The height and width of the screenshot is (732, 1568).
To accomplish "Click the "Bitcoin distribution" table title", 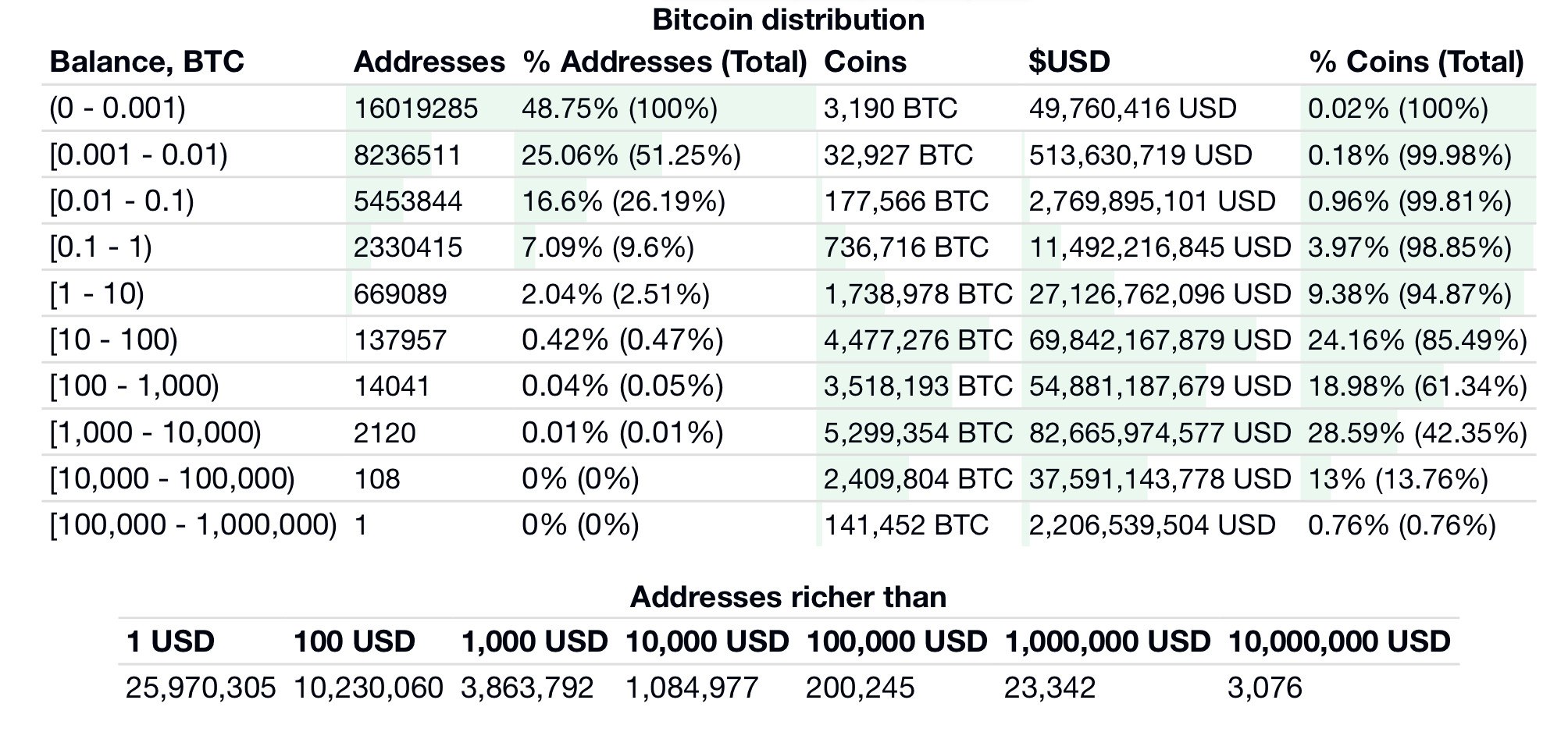I will [x=788, y=20].
